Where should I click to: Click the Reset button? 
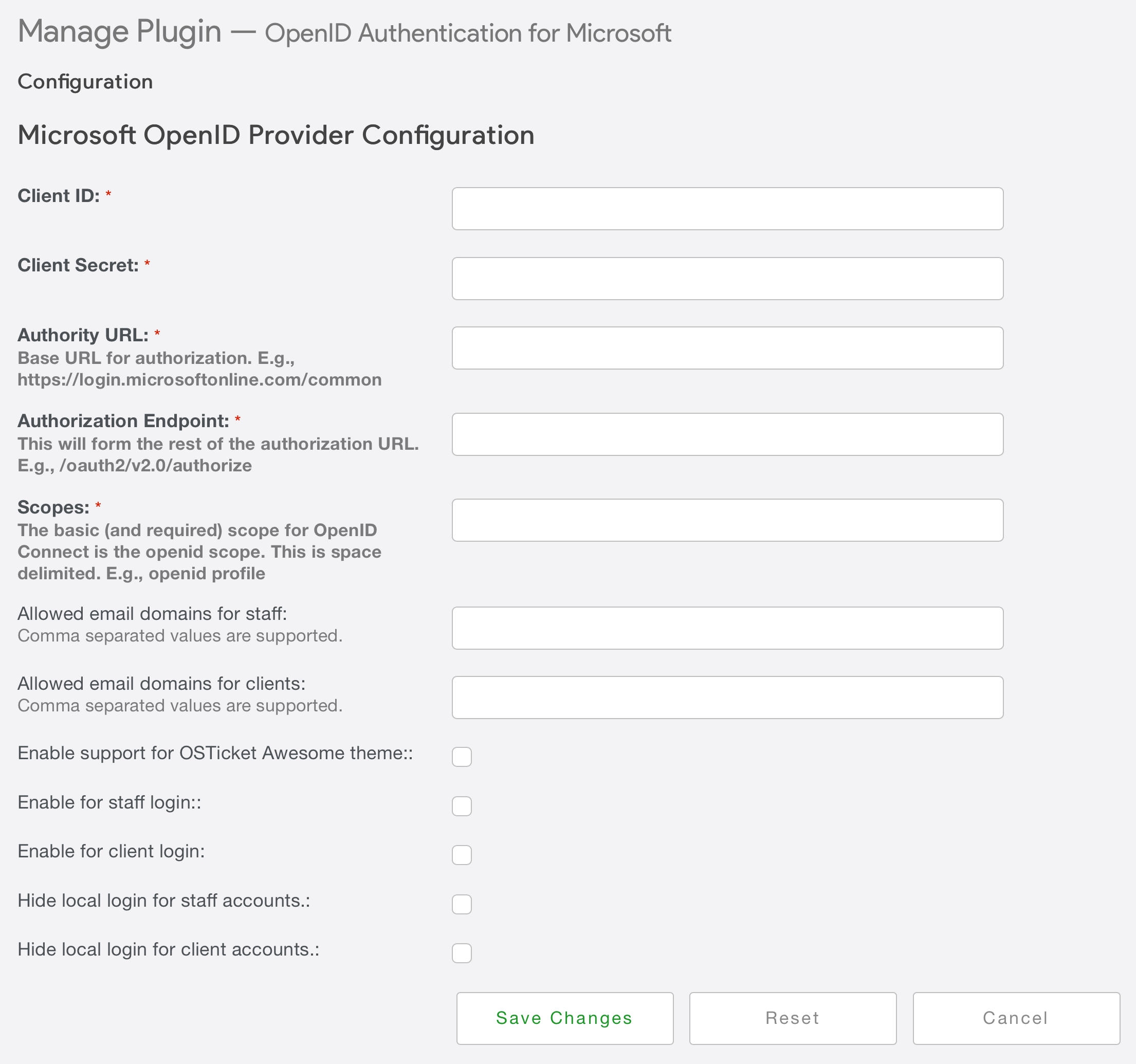pyautogui.click(x=792, y=1018)
